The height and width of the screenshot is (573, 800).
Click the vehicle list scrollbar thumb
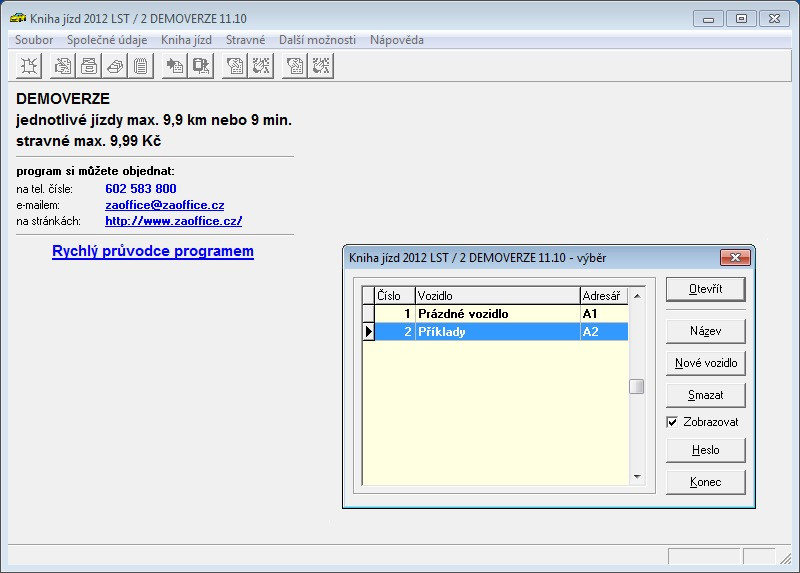pos(637,386)
